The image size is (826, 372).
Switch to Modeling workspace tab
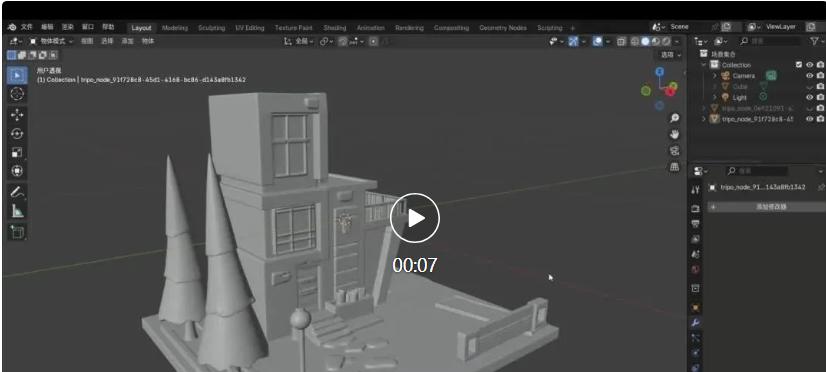(174, 28)
